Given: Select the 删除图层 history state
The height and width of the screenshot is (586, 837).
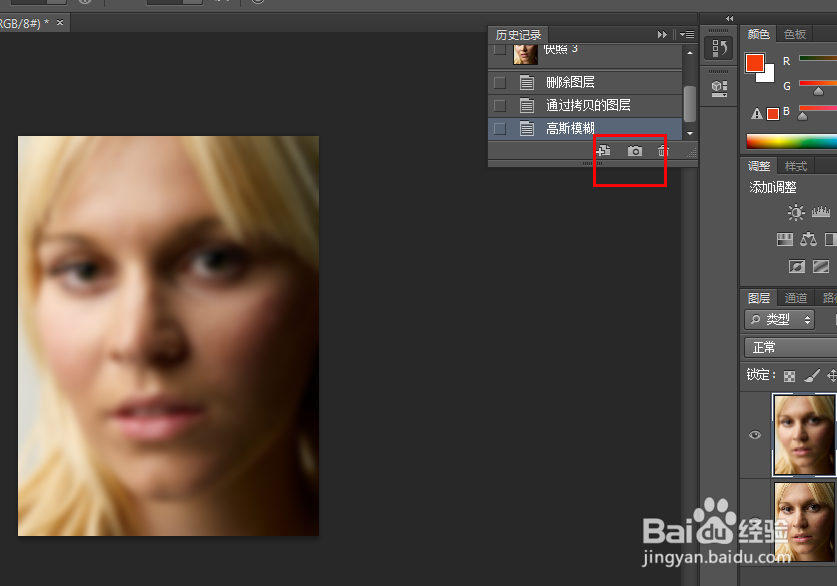Looking at the screenshot, I should [586, 82].
